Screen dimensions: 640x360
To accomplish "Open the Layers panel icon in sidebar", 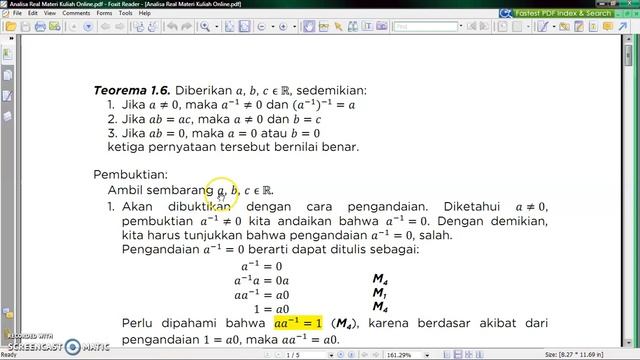I will click(x=8, y=116).
